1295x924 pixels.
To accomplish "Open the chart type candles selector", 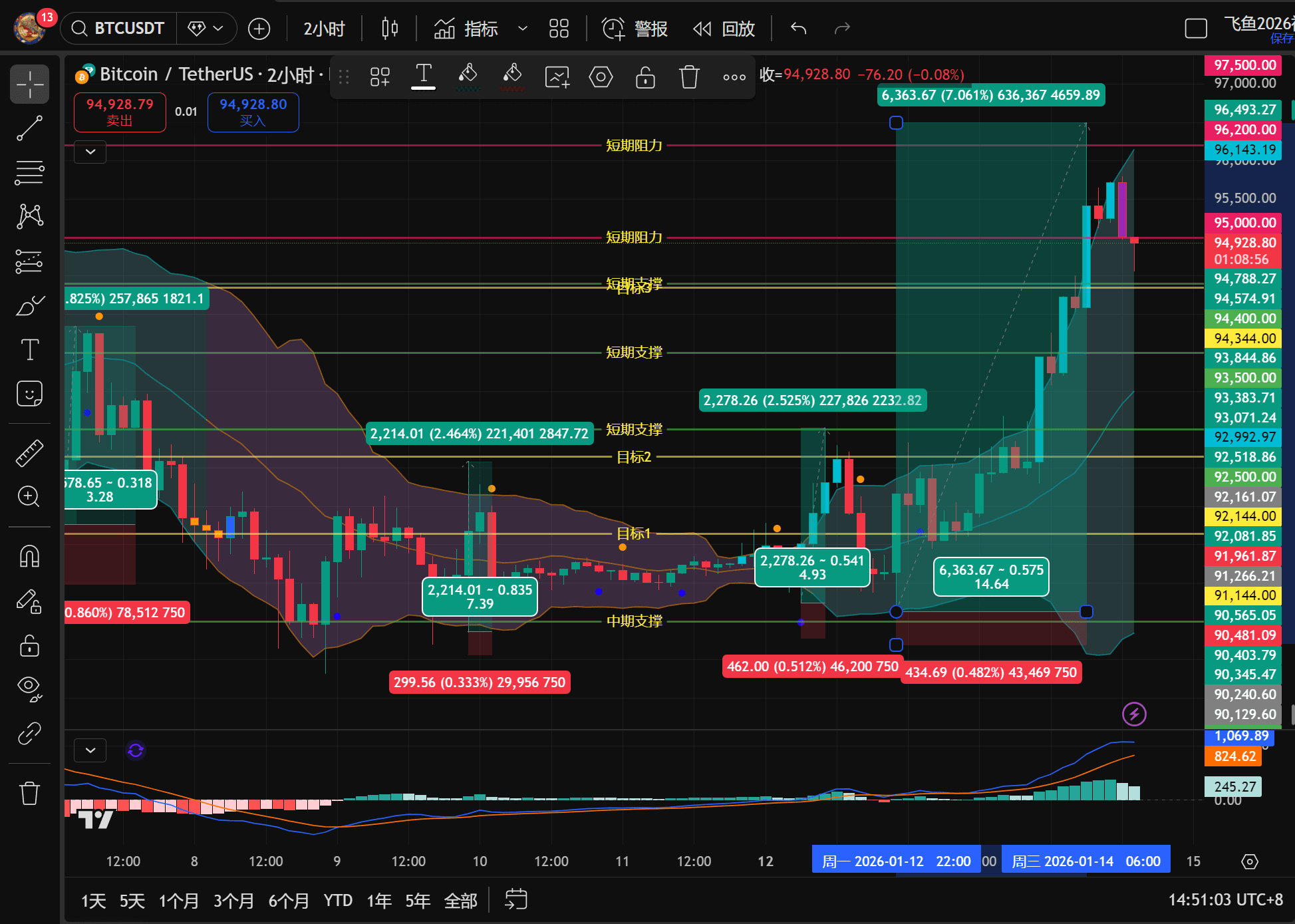I will [x=390, y=29].
